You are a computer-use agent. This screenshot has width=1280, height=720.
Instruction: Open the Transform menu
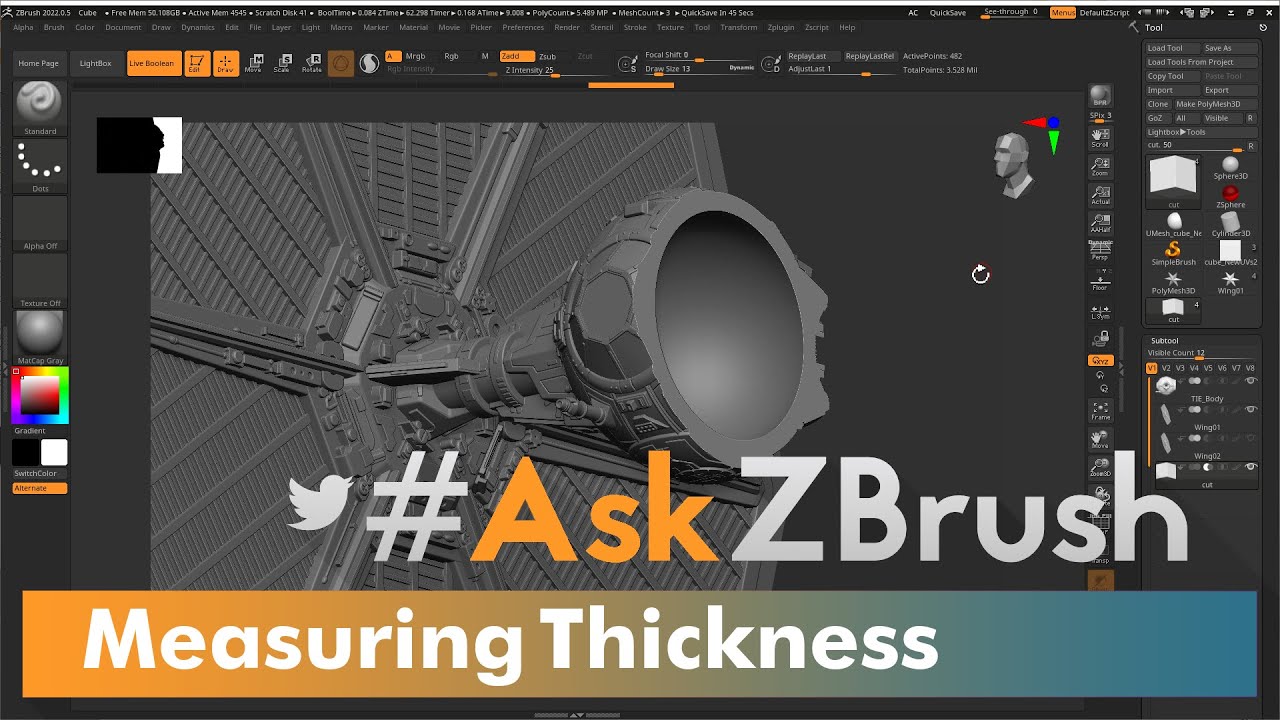739,28
